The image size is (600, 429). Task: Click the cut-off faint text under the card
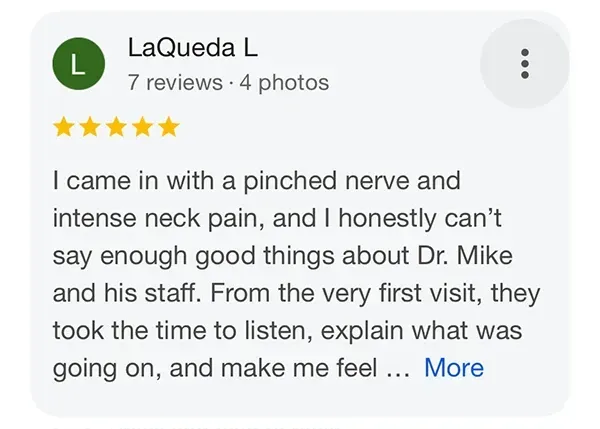pos(195,427)
